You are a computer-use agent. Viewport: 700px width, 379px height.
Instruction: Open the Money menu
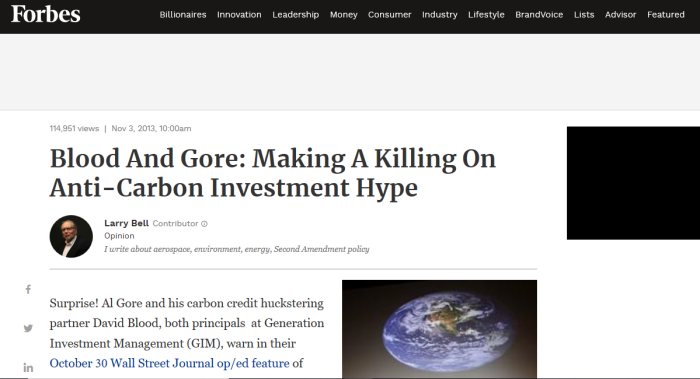(x=344, y=15)
